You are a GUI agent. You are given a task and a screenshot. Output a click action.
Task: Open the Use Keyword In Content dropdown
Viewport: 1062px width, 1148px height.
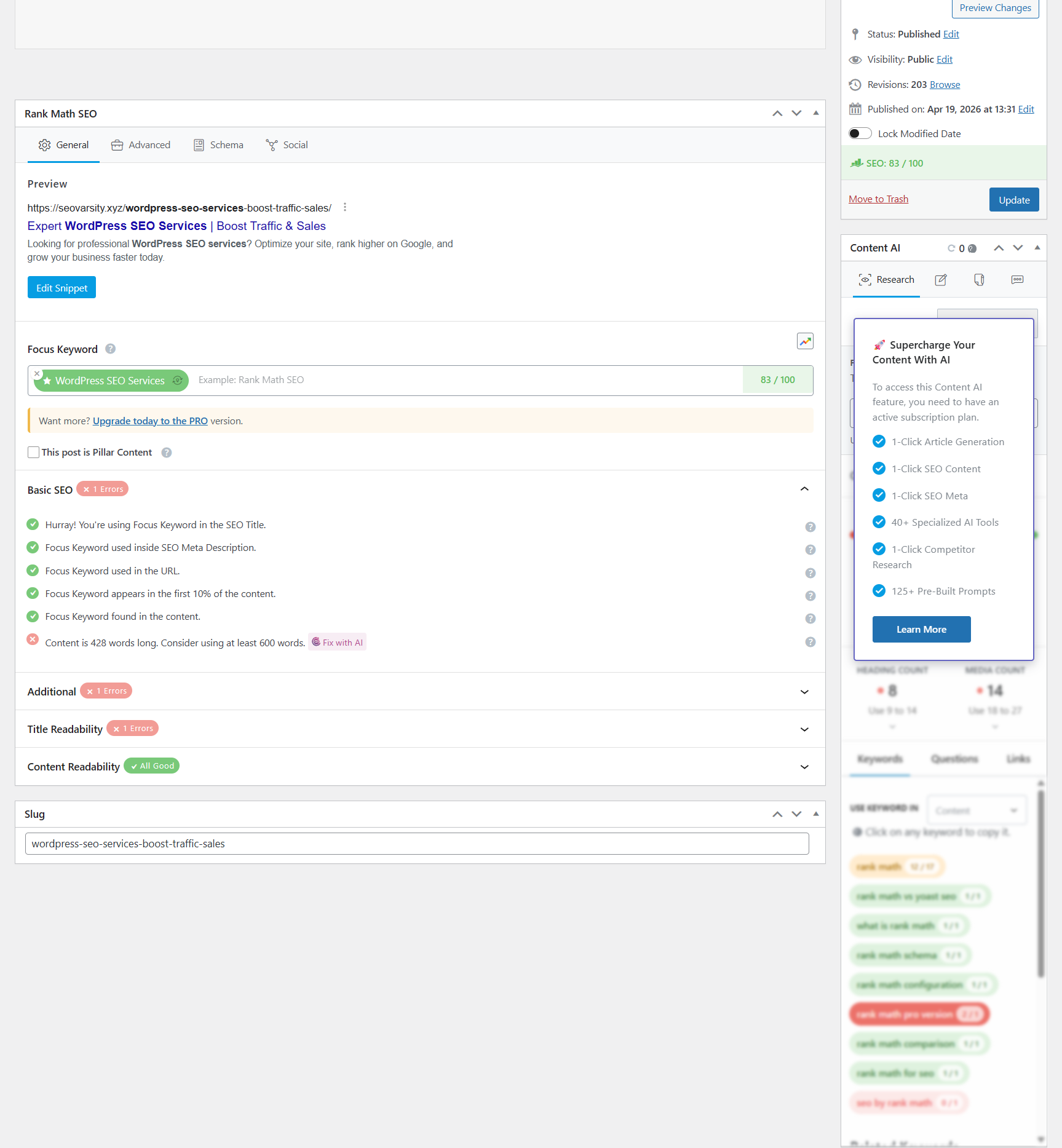coord(977,810)
